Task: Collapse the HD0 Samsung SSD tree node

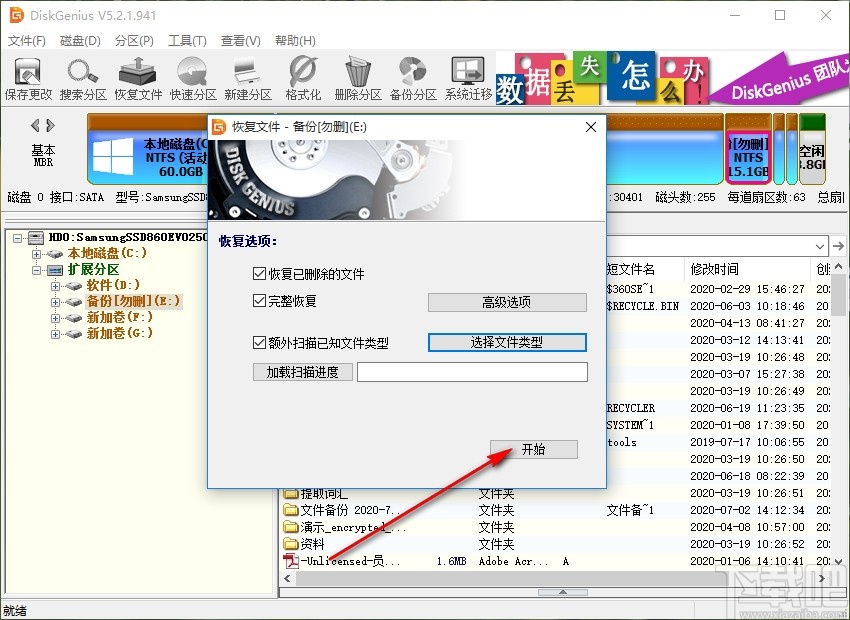Action: click(18, 238)
